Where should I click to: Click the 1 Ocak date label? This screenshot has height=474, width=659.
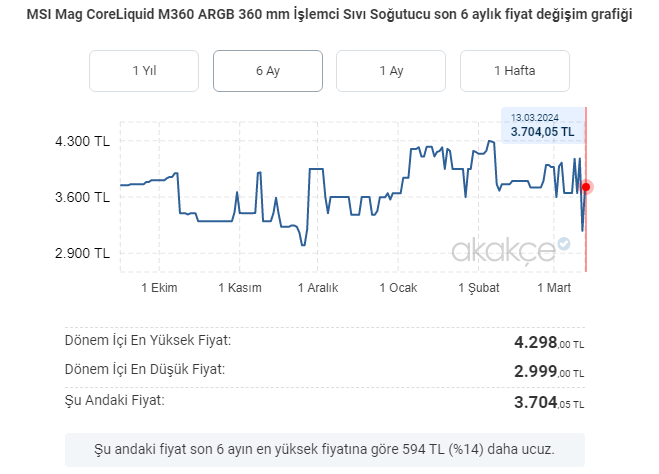(397, 287)
